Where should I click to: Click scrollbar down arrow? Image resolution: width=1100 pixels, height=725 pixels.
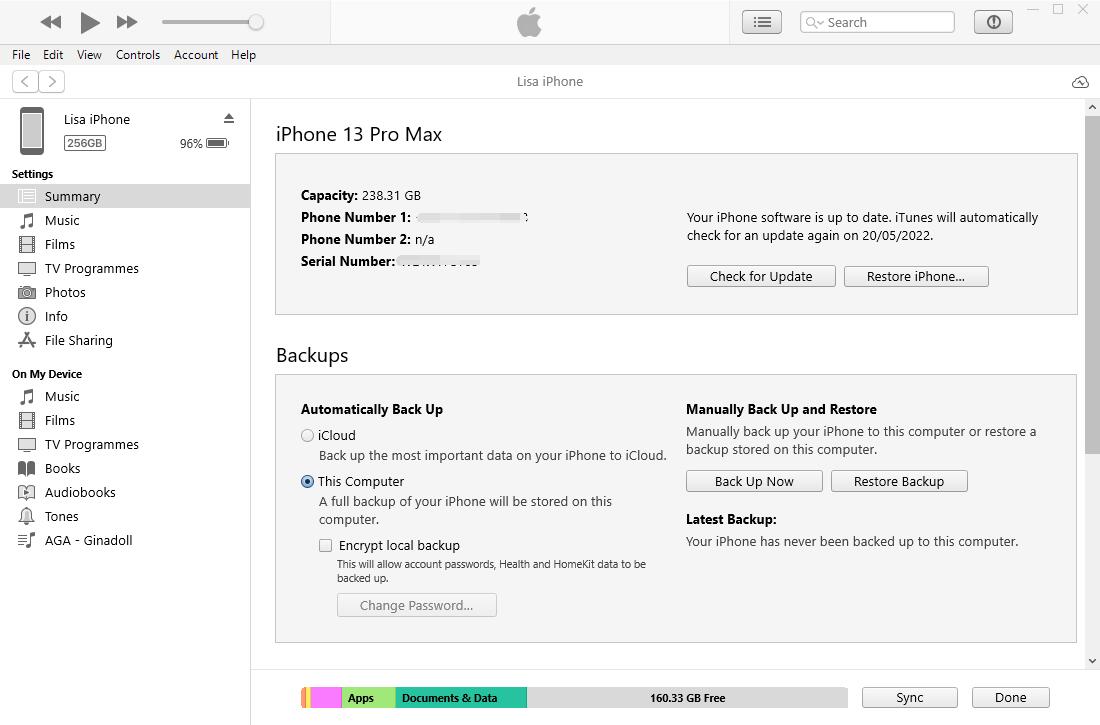(x=1092, y=660)
